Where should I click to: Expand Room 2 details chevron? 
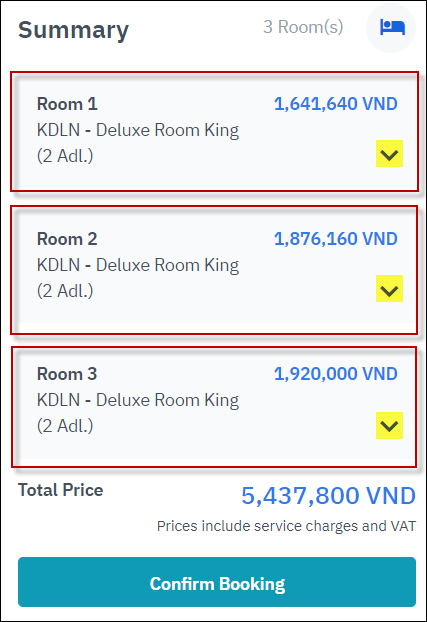[x=389, y=288]
